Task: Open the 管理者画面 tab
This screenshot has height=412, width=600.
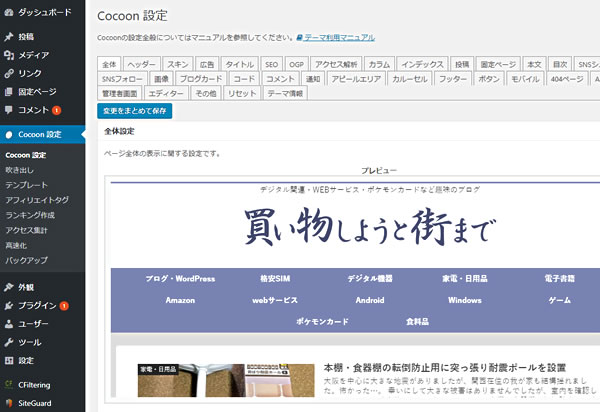Action: [120, 93]
